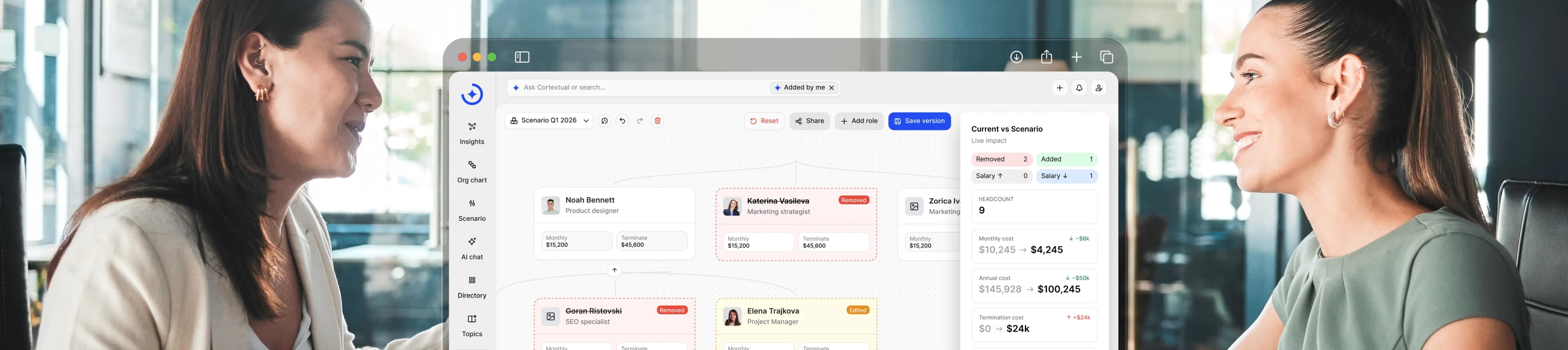Select Katerina Vasileva's avatar photo
This screenshot has height=350, width=1568.
[732, 206]
